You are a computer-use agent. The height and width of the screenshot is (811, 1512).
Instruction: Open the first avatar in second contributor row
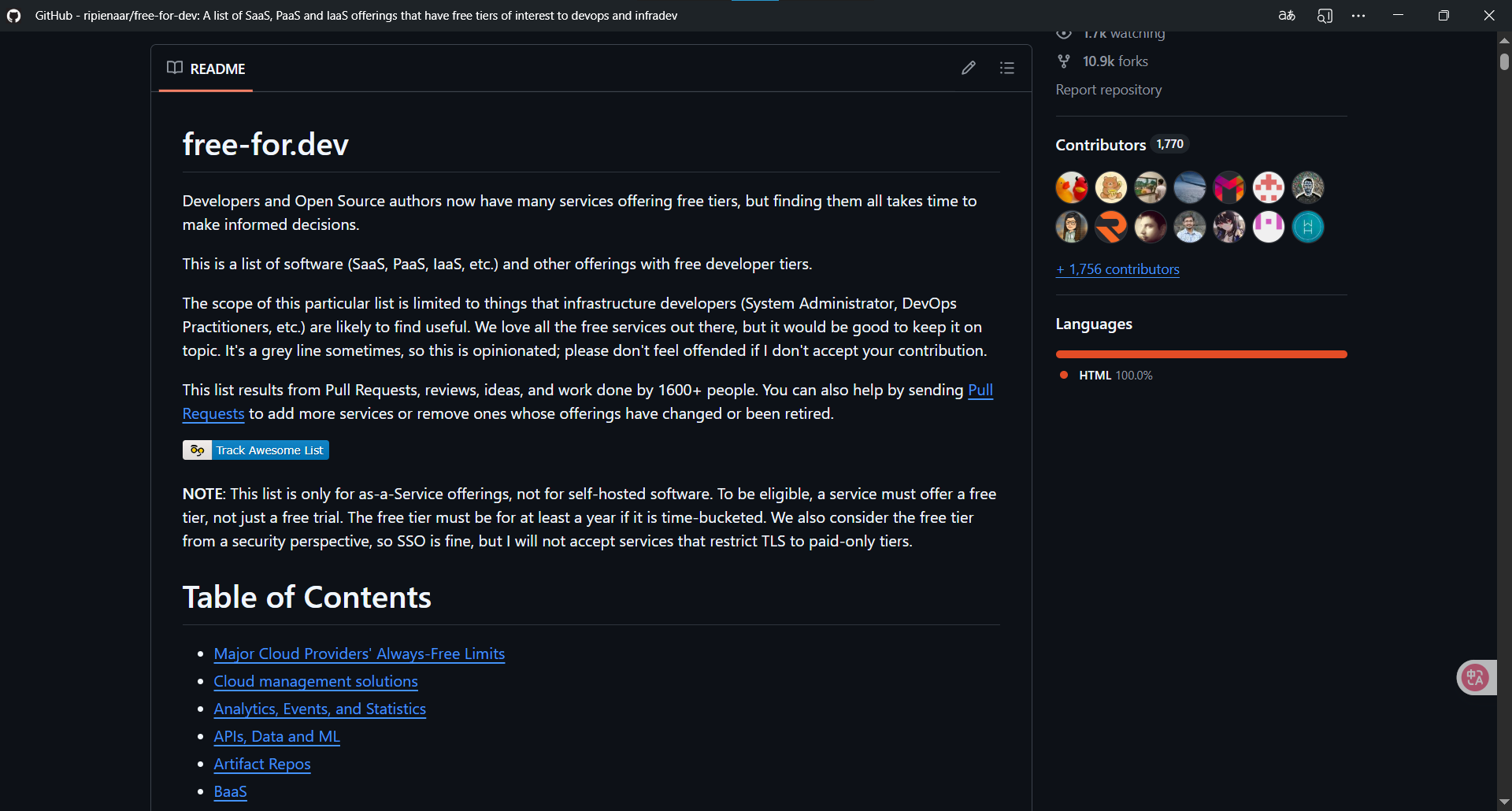1072,227
